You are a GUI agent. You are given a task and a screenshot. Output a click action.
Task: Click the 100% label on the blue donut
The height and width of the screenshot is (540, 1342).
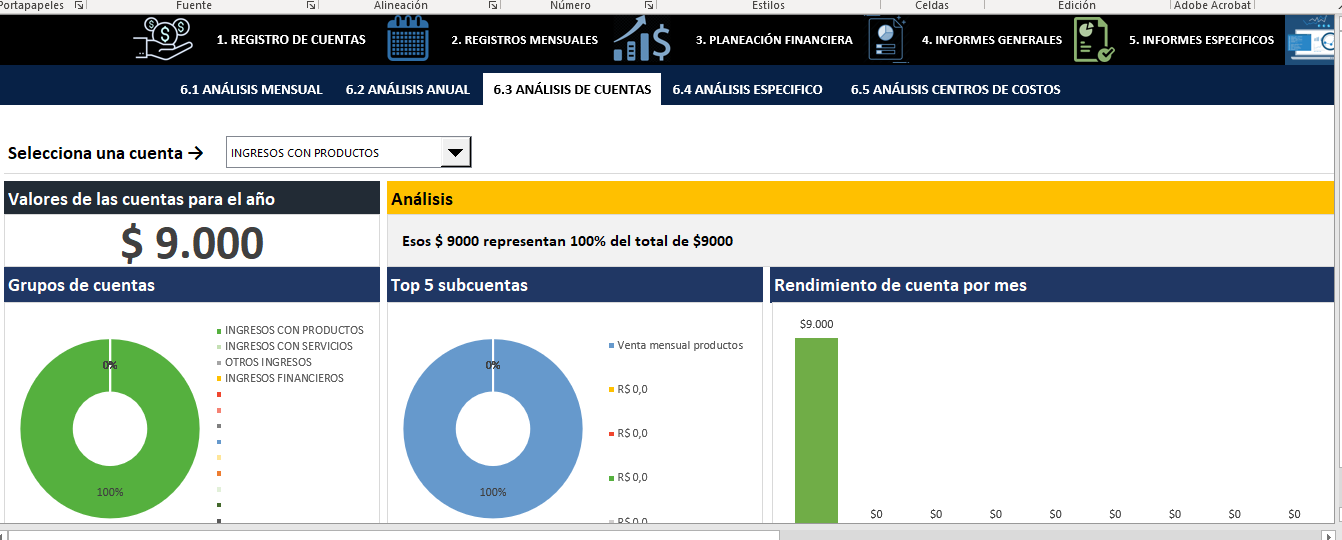(493, 492)
